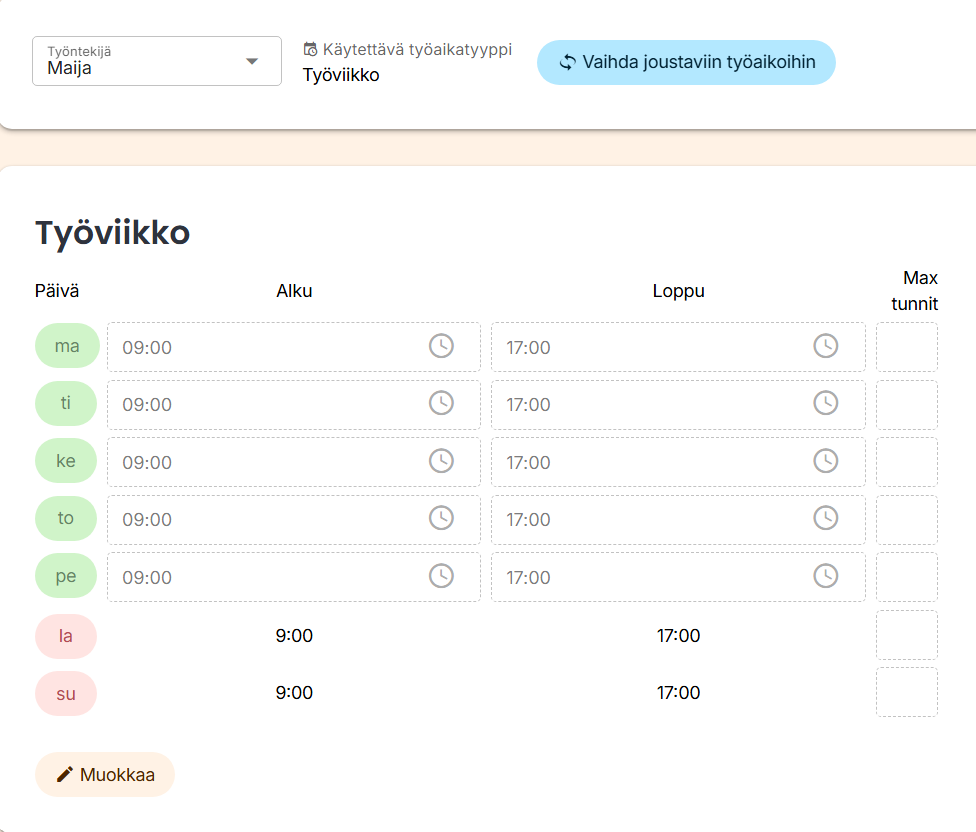Toggle the Friday 'pe' day chip
Screen dimensions: 976x832
pyautogui.click(x=66, y=576)
